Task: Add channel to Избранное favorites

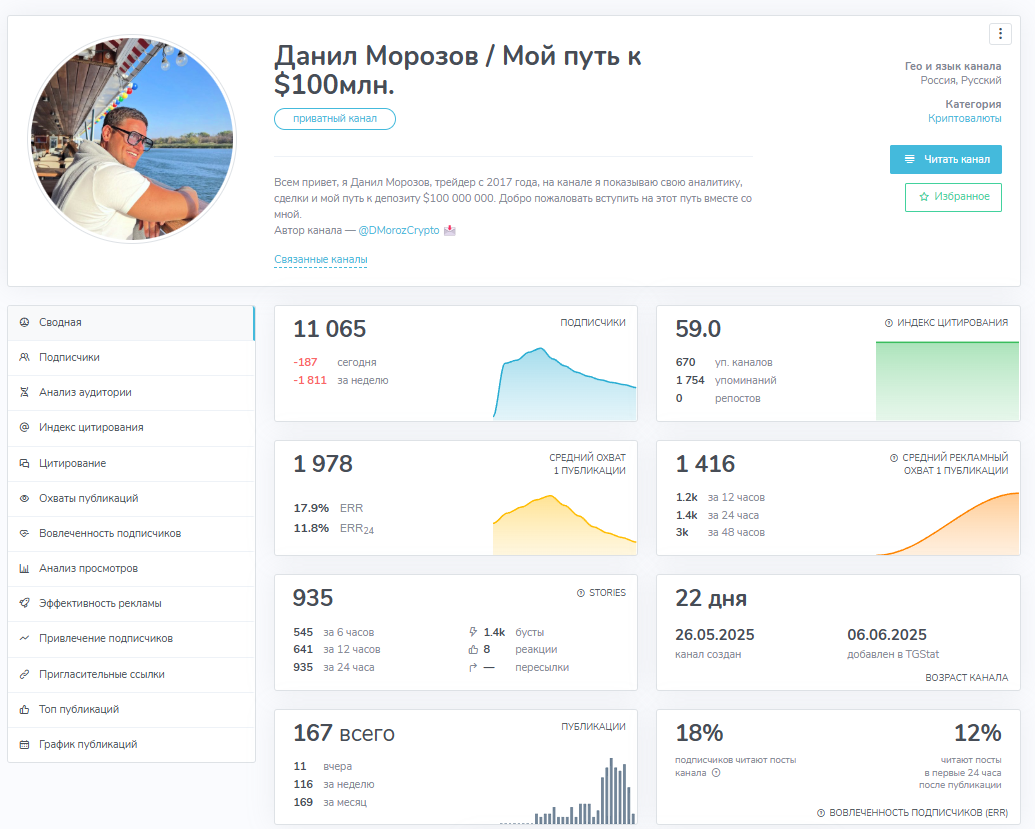Action: 952,197
